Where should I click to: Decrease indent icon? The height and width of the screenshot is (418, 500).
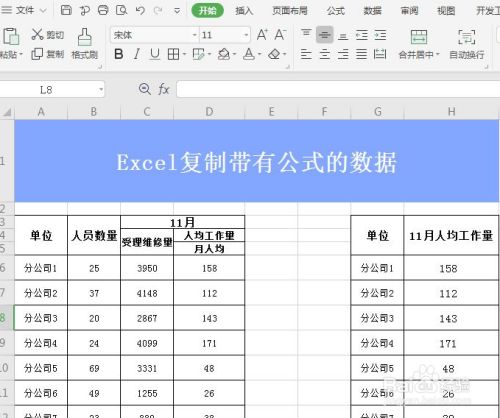click(362, 35)
